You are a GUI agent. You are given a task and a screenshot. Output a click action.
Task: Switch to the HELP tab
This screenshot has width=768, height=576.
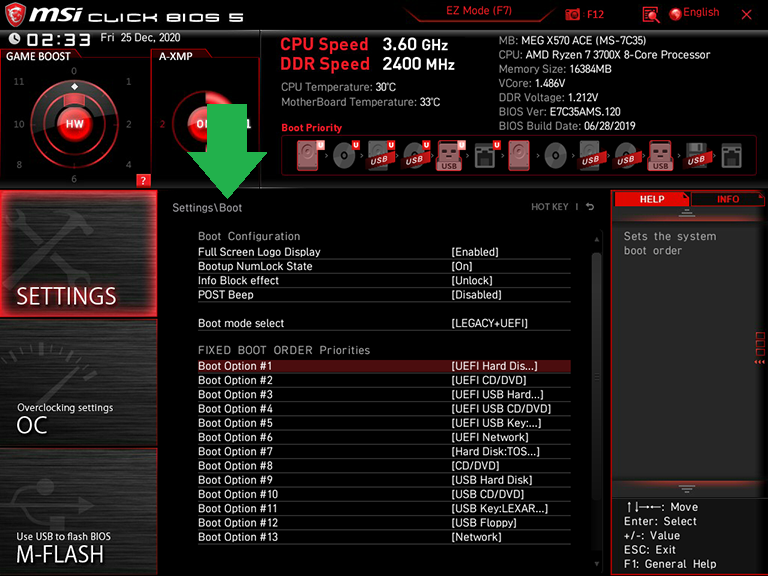(651, 199)
